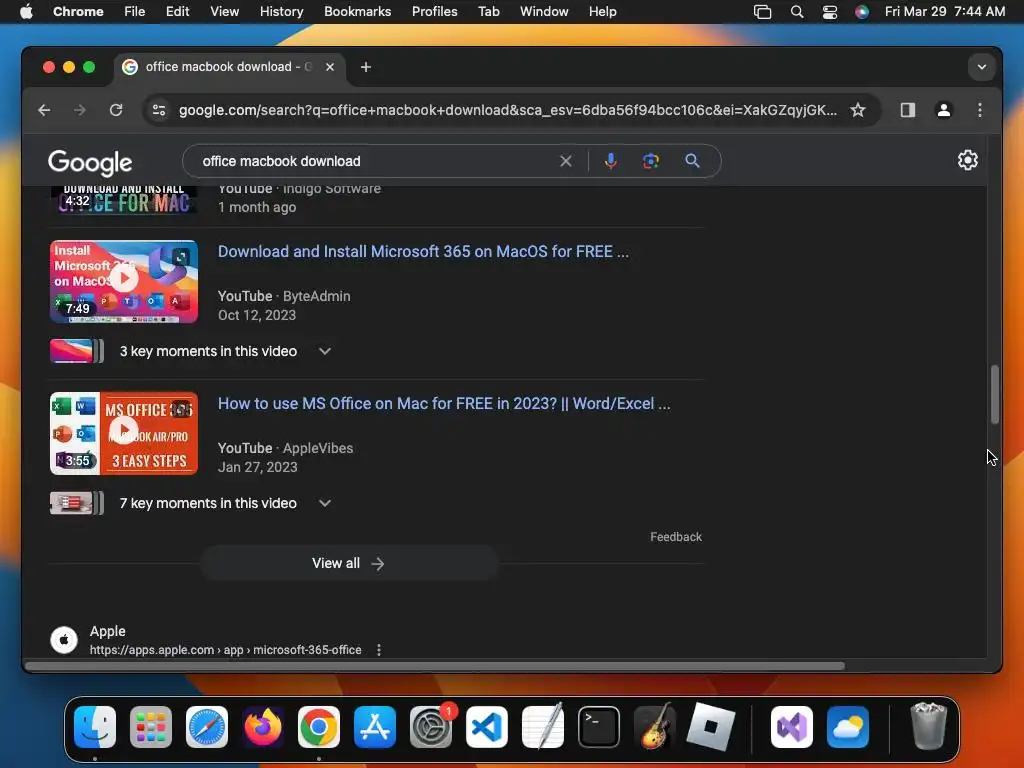Go back to the previous page
This screenshot has height=768, width=1024.
point(44,110)
